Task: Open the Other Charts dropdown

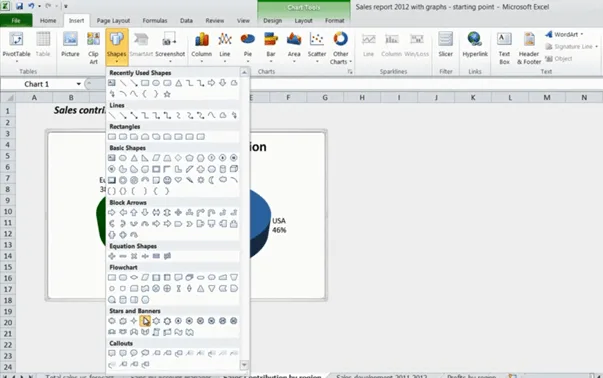Action: (x=340, y=48)
